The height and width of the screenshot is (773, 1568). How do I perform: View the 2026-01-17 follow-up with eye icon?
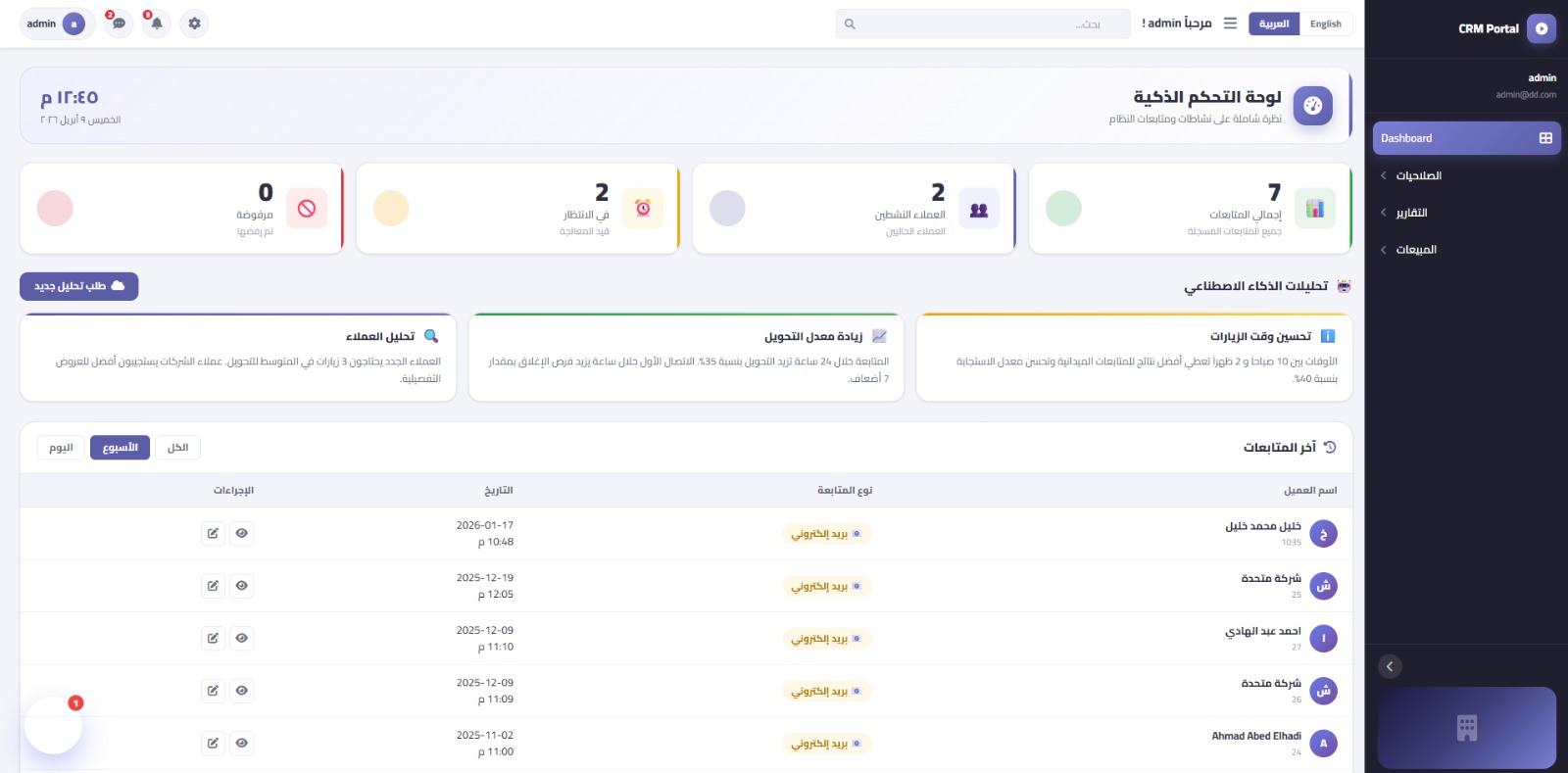pos(242,533)
